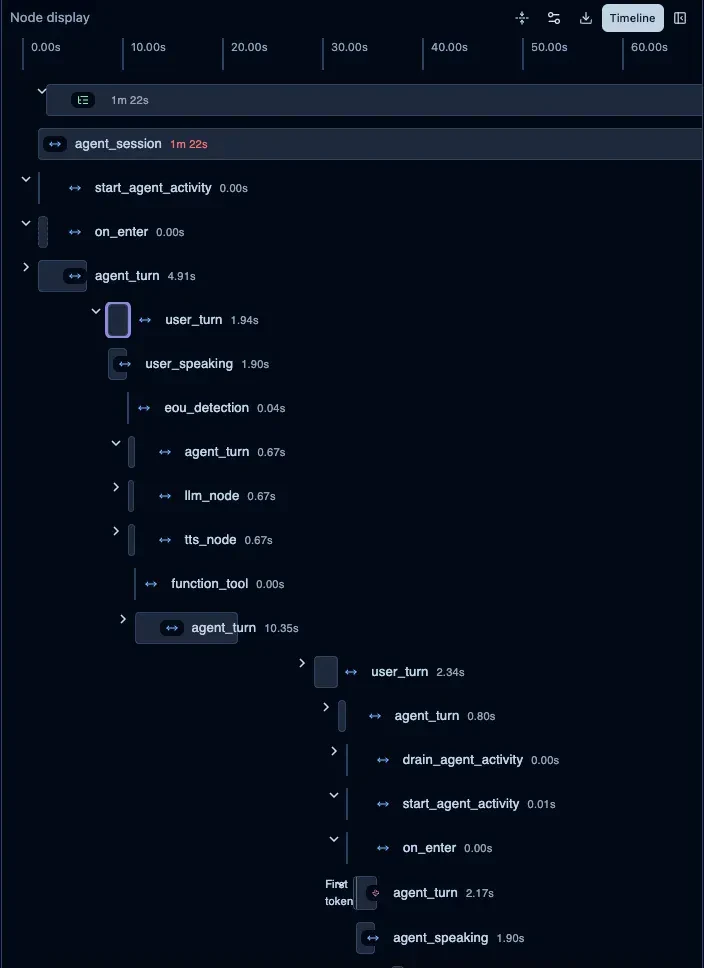This screenshot has height=968, width=704.
Task: Expand the agent_turn 10.35s row
Action: click(x=123, y=619)
